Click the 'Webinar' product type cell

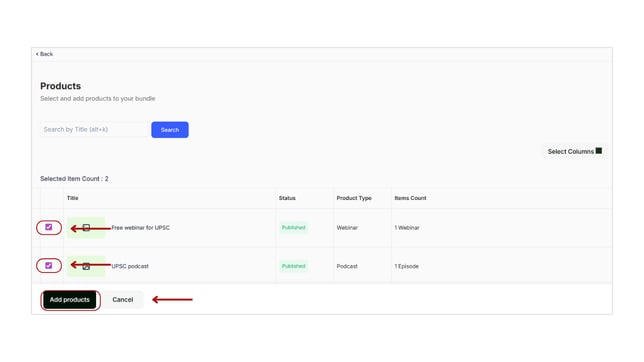pyautogui.click(x=347, y=228)
